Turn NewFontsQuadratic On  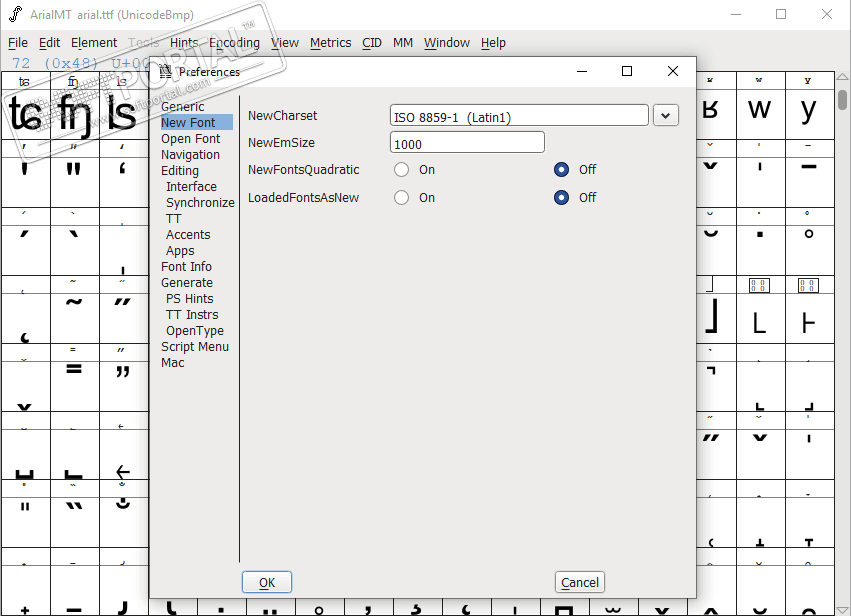[402, 170]
